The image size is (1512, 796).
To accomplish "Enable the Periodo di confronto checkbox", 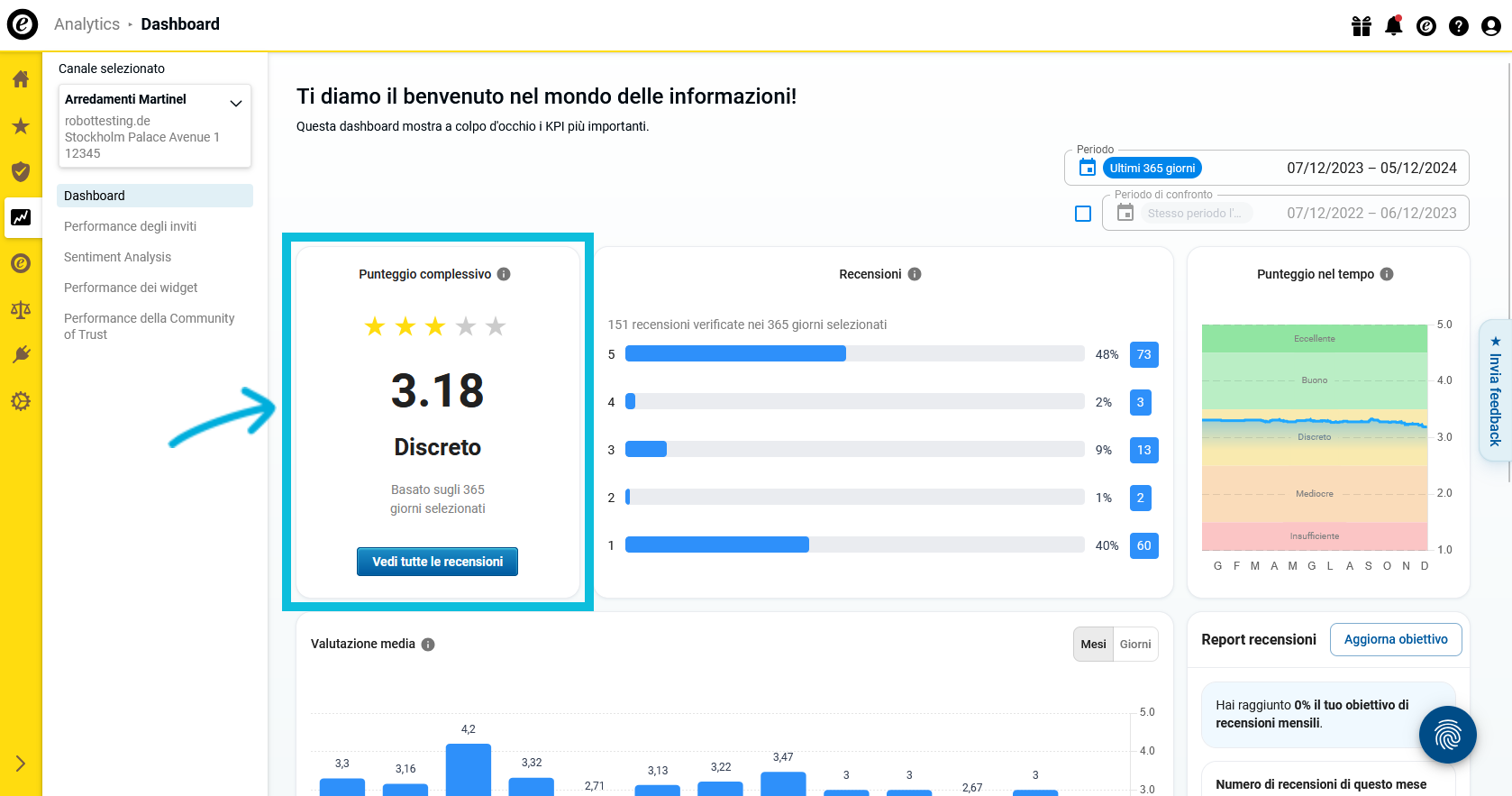I will coord(1083,214).
